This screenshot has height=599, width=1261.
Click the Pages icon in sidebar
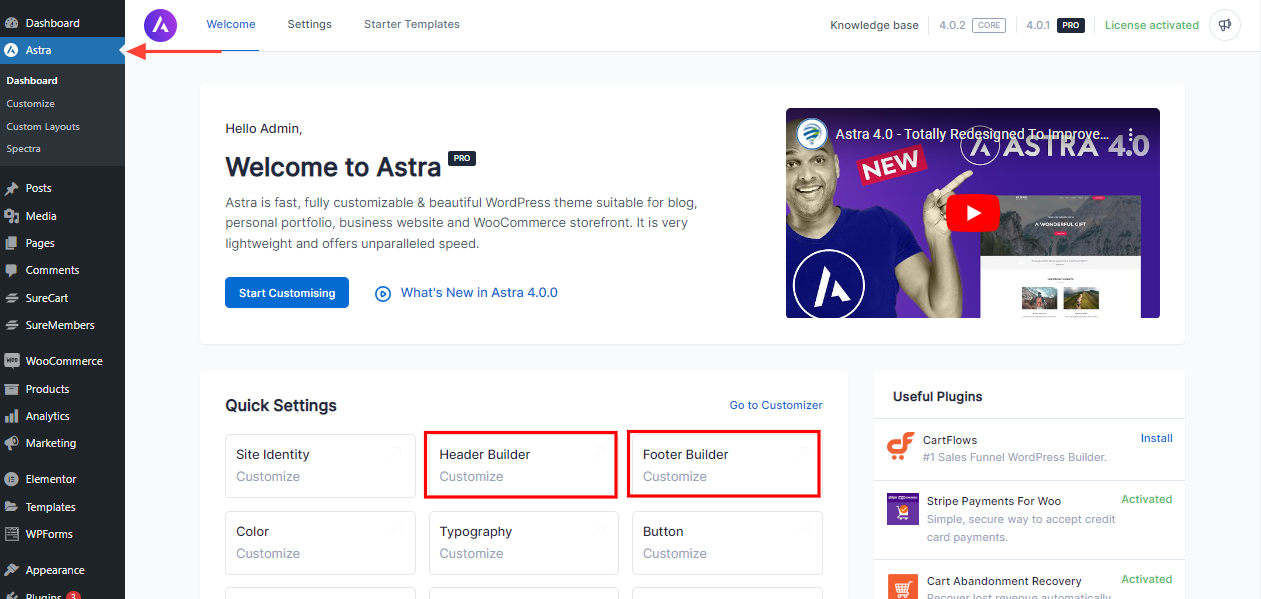[x=11, y=243]
